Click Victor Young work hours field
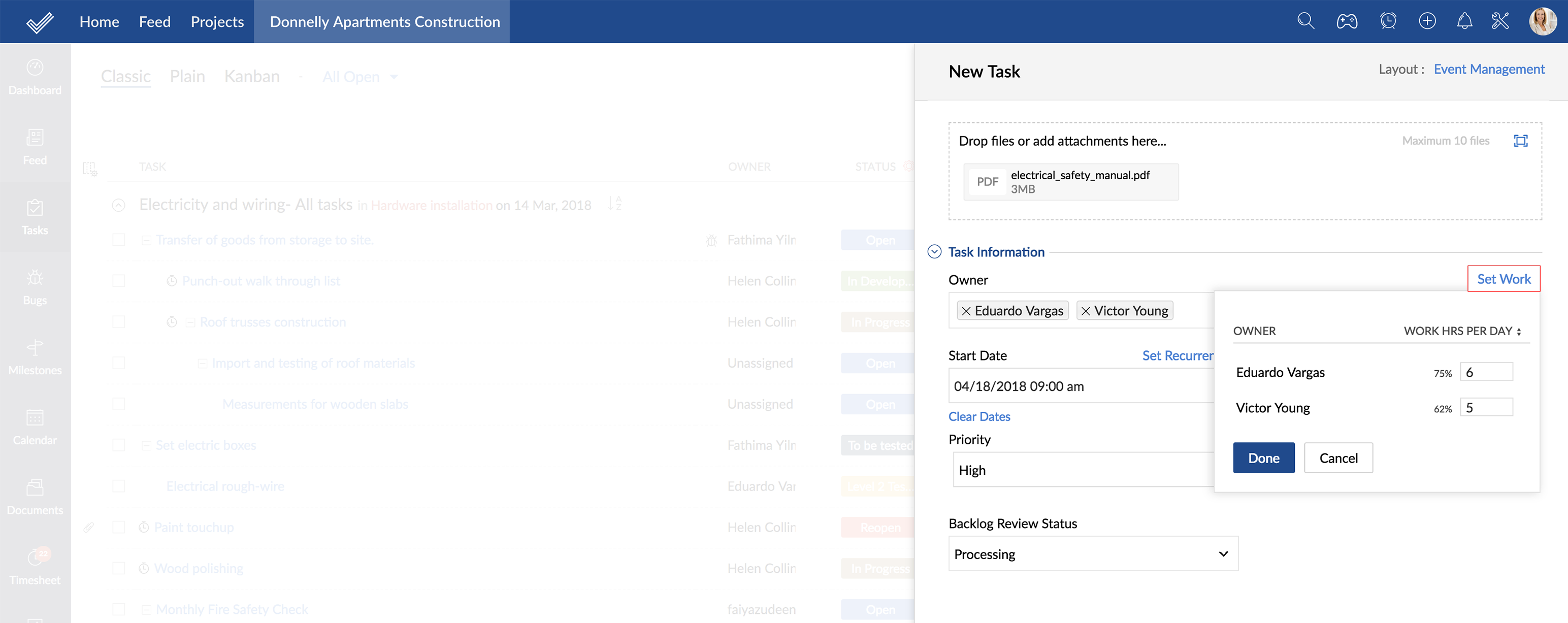Viewport: 1568px width, 623px height. click(1486, 407)
